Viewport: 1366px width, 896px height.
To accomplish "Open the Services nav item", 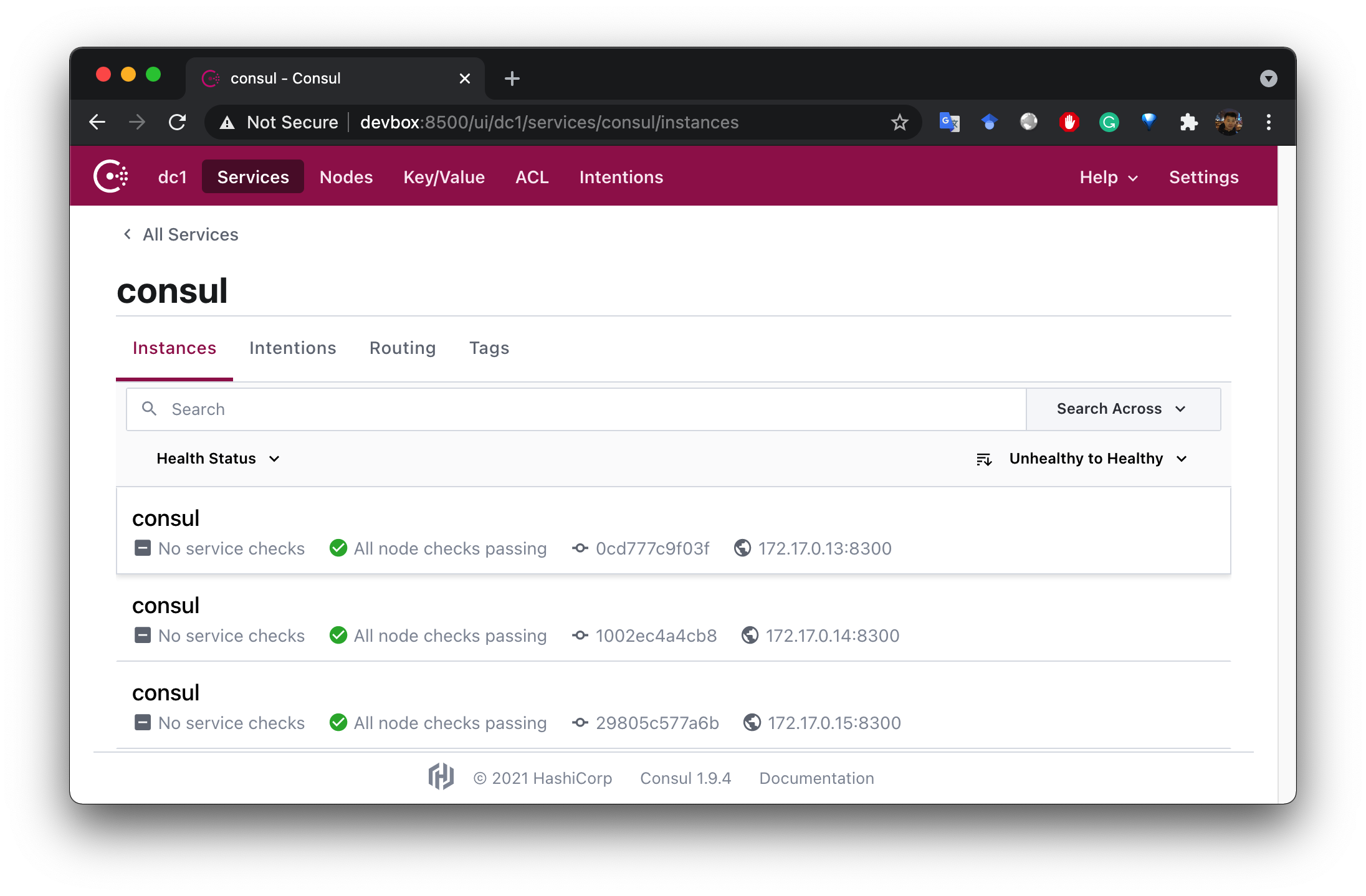I will tap(253, 177).
